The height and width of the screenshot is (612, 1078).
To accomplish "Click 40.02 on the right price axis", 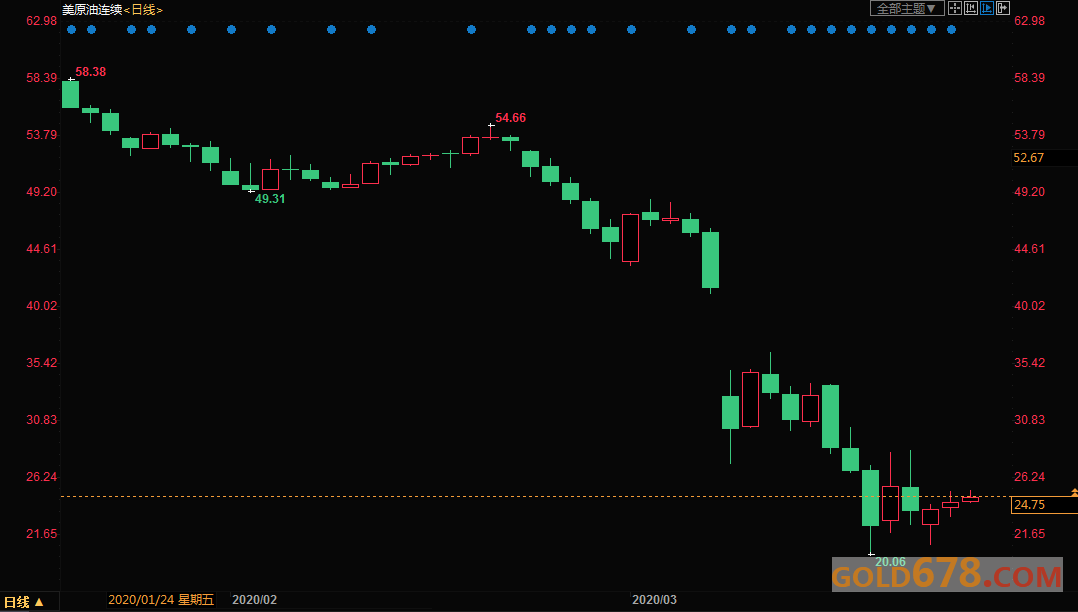I will click(x=1029, y=305).
